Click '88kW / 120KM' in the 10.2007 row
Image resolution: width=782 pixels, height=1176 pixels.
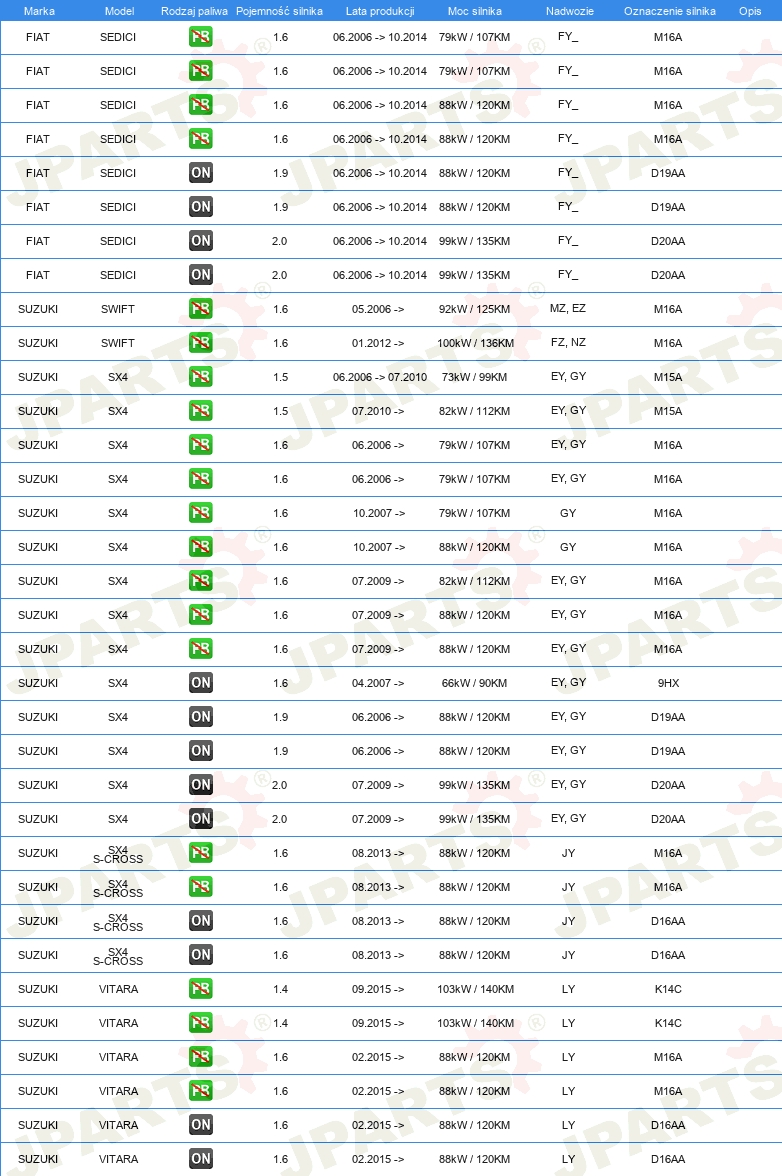[474, 547]
